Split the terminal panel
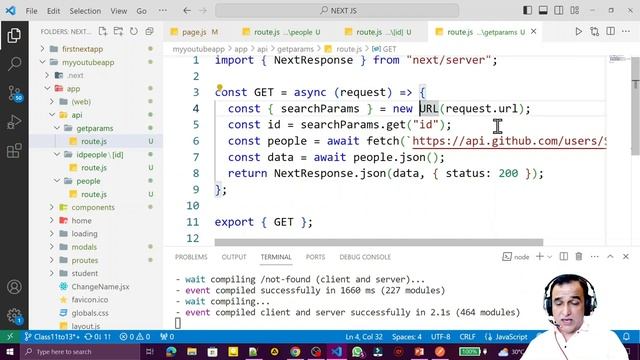Screen dimensions: 640x360 tap(564, 256)
